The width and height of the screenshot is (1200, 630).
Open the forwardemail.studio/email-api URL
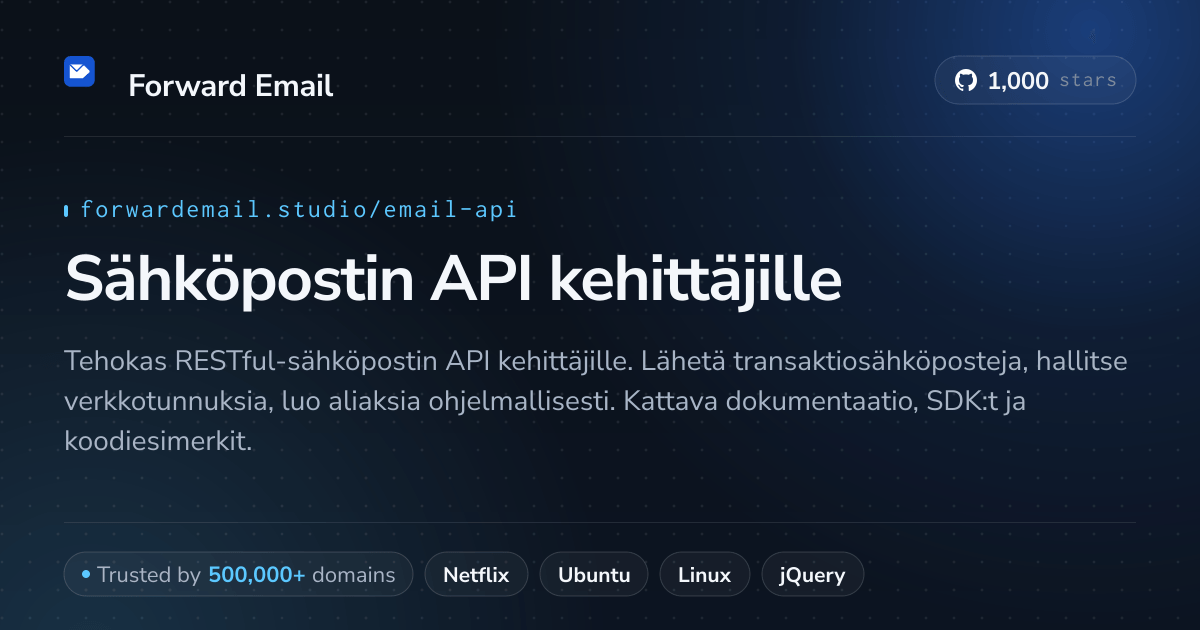[x=298, y=210]
